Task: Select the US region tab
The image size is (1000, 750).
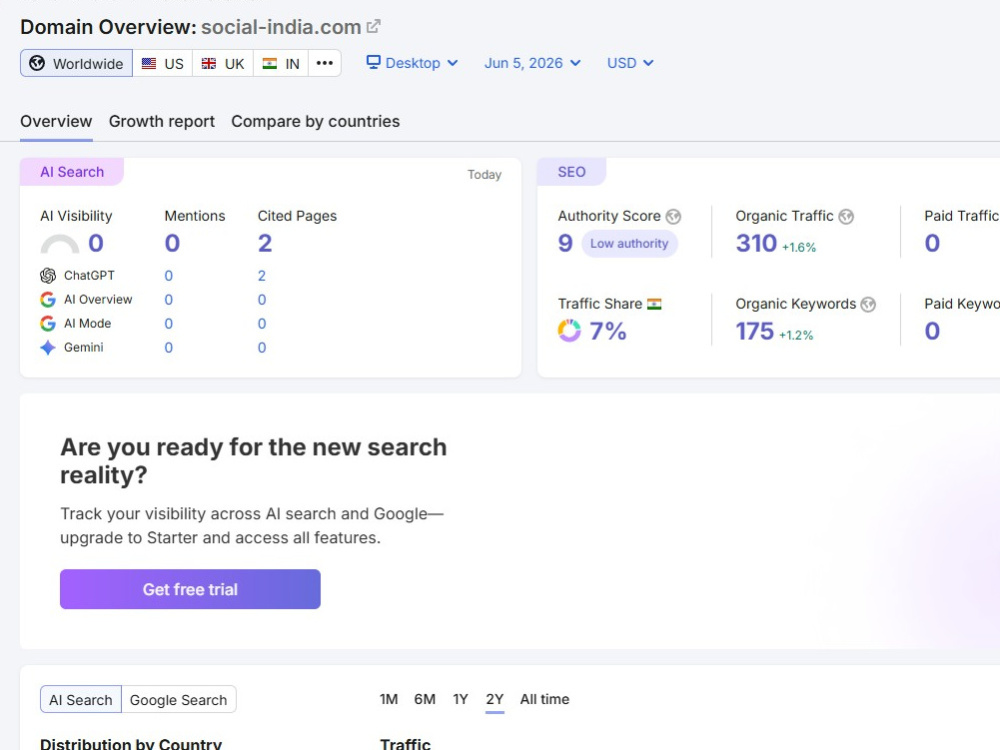Action: click(x=163, y=63)
